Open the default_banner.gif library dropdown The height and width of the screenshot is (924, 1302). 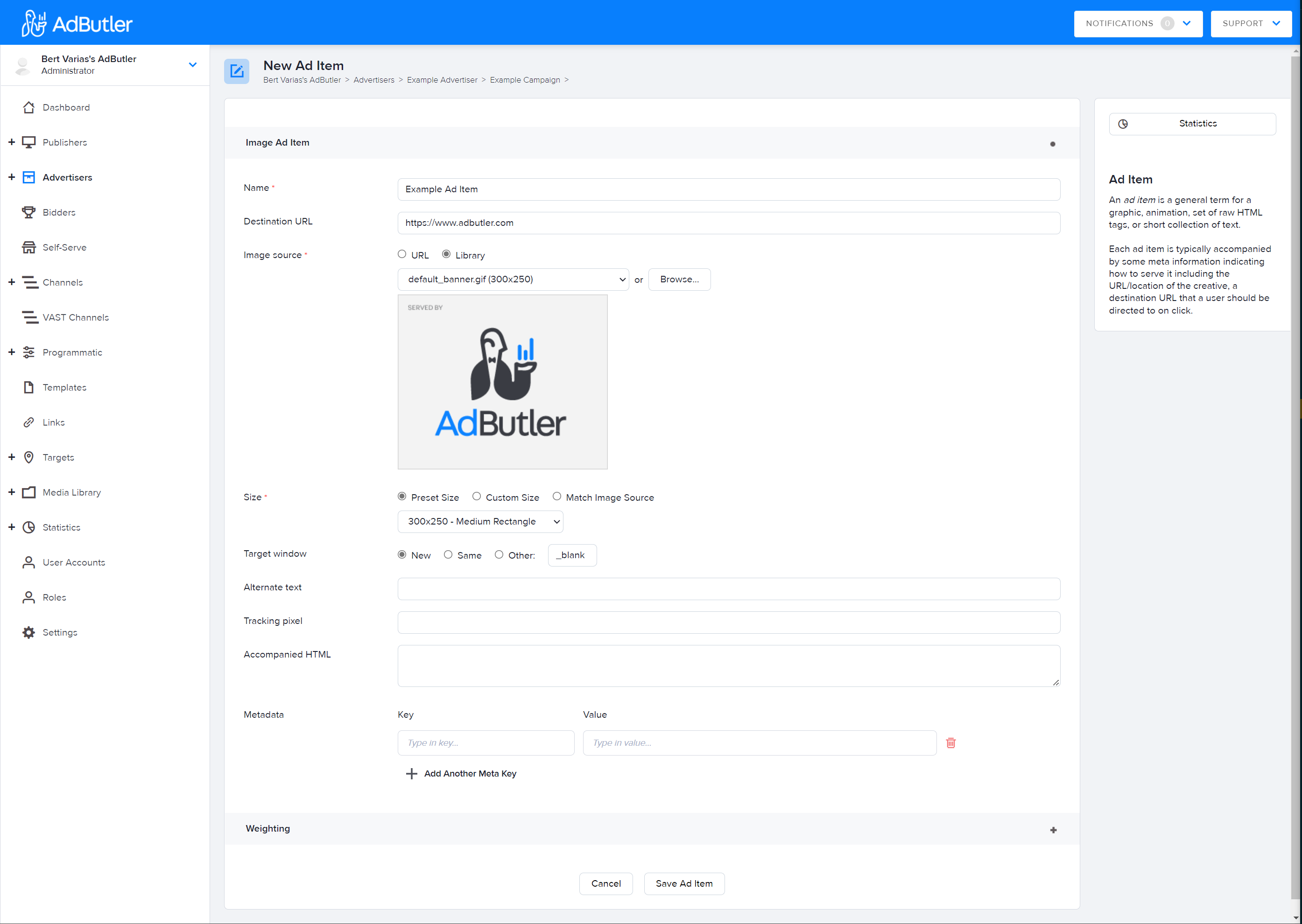[x=514, y=280]
